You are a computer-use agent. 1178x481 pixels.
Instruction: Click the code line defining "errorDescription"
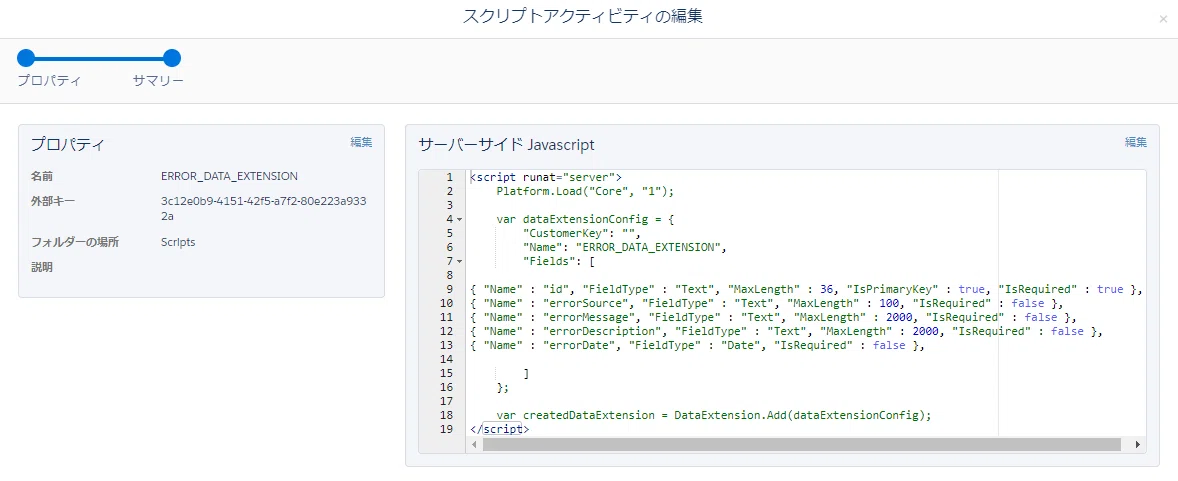point(787,331)
